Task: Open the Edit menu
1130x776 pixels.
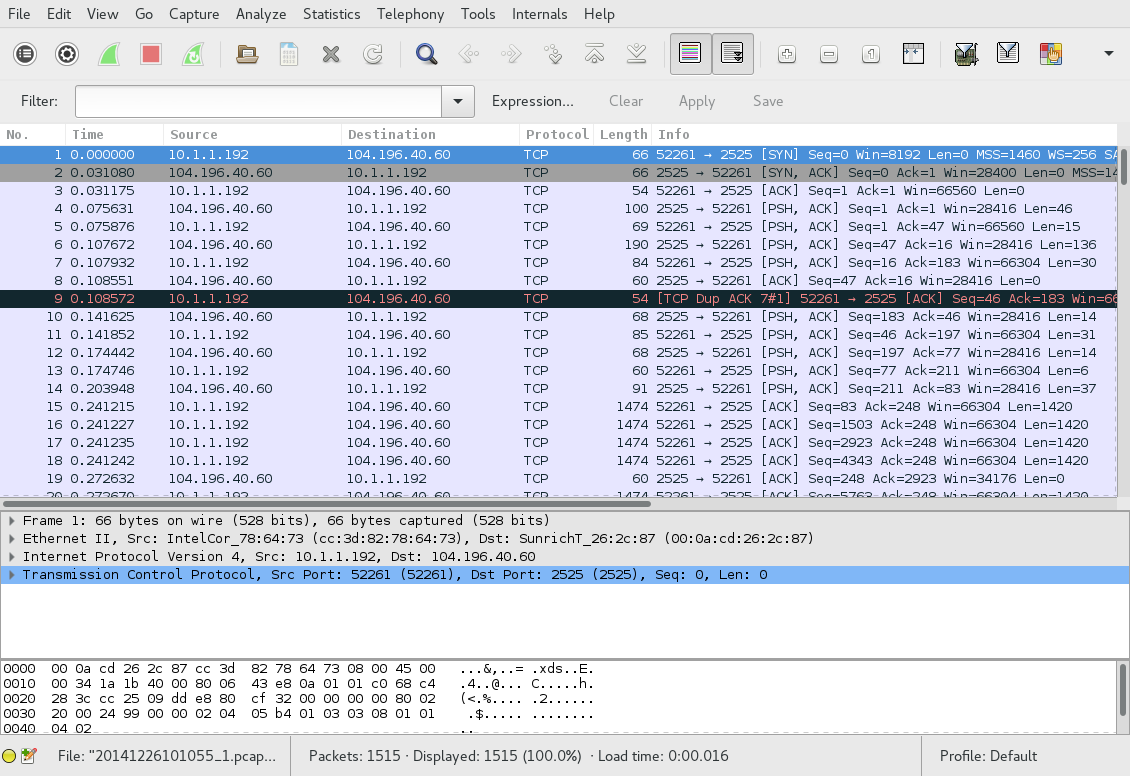Action: click(x=58, y=14)
